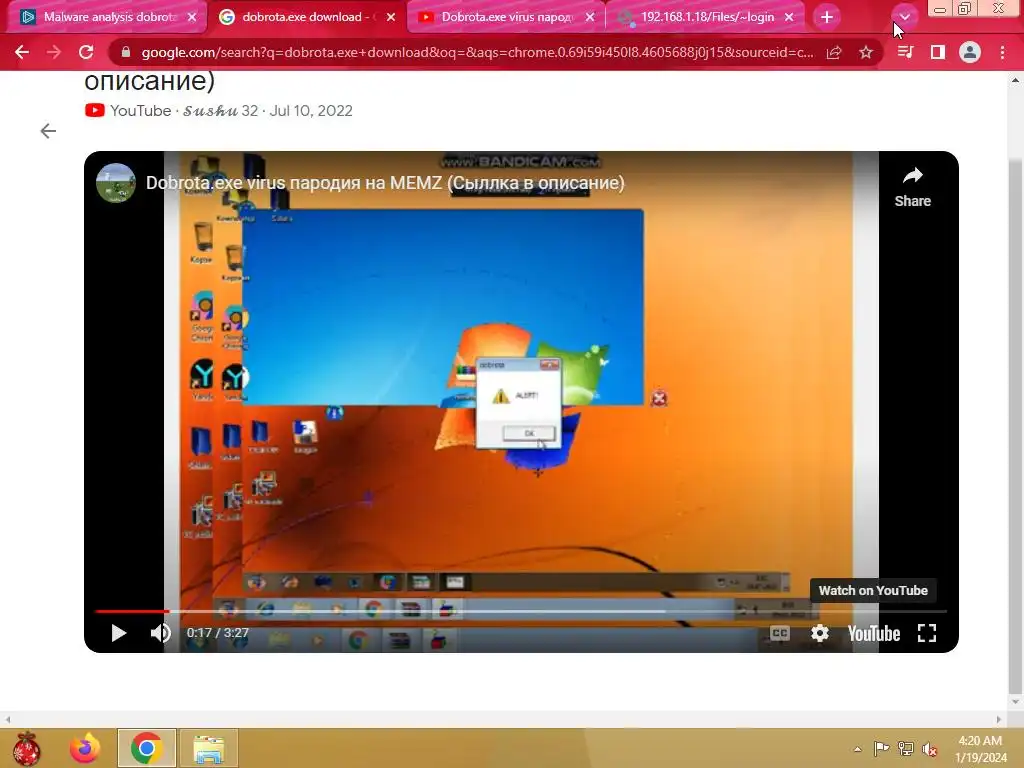Share the YouTube video
The width and height of the screenshot is (1024, 768).
912,187
